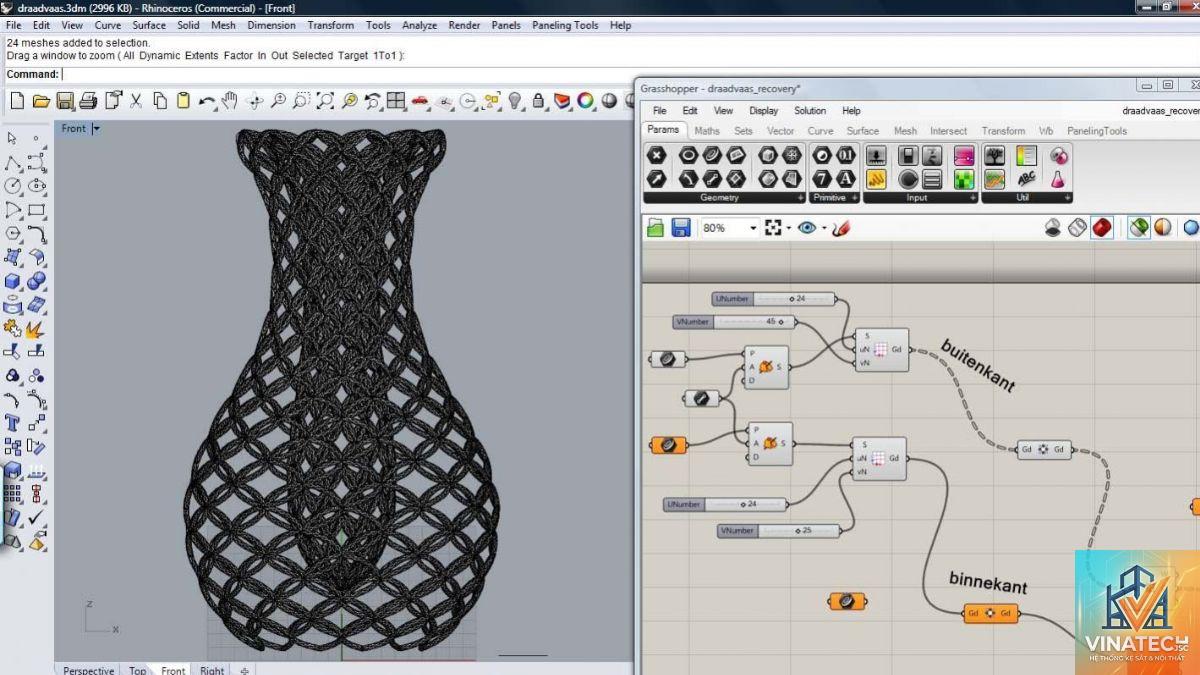
Task: Adjust the VNumber slider set to 25
Action: (780, 530)
